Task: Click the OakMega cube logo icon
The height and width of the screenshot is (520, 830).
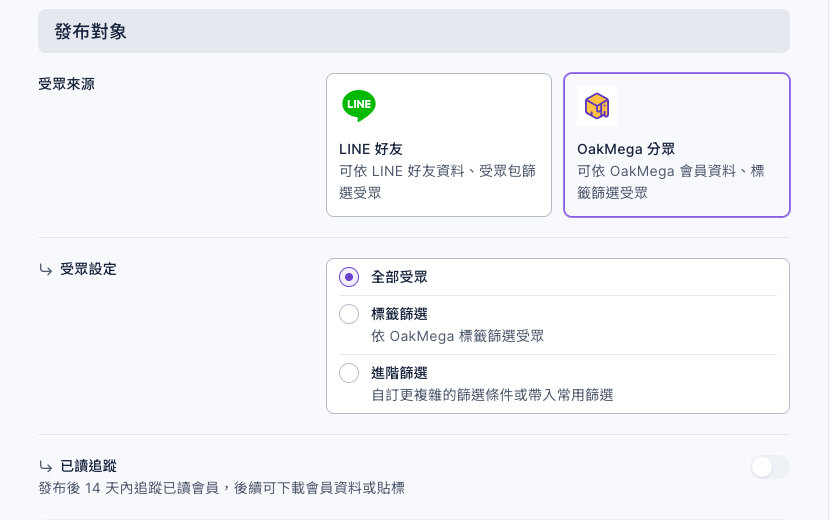Action: click(x=597, y=106)
